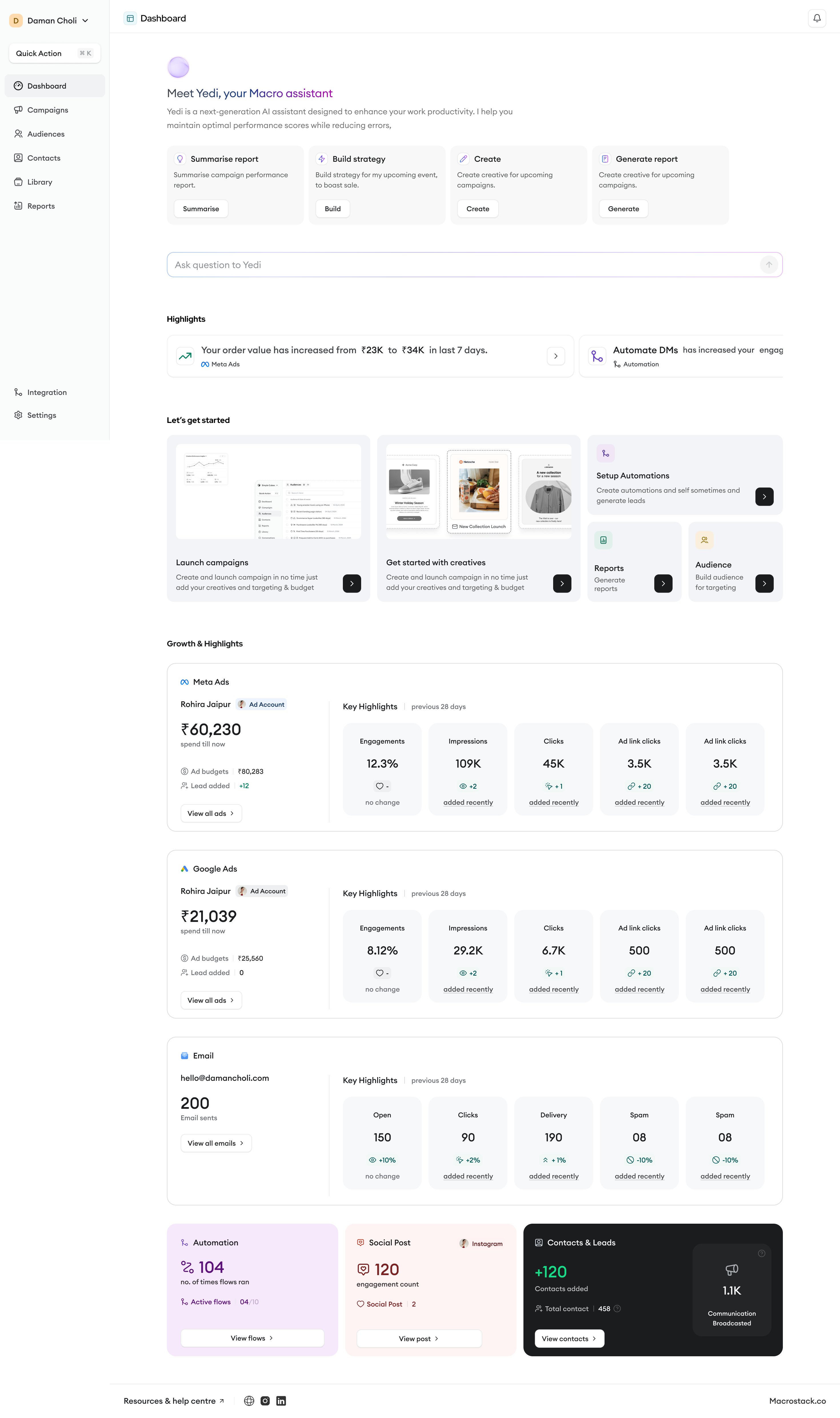This screenshot has width=840, height=1418.
Task: Open Settings in the sidebar
Action: (55, 415)
